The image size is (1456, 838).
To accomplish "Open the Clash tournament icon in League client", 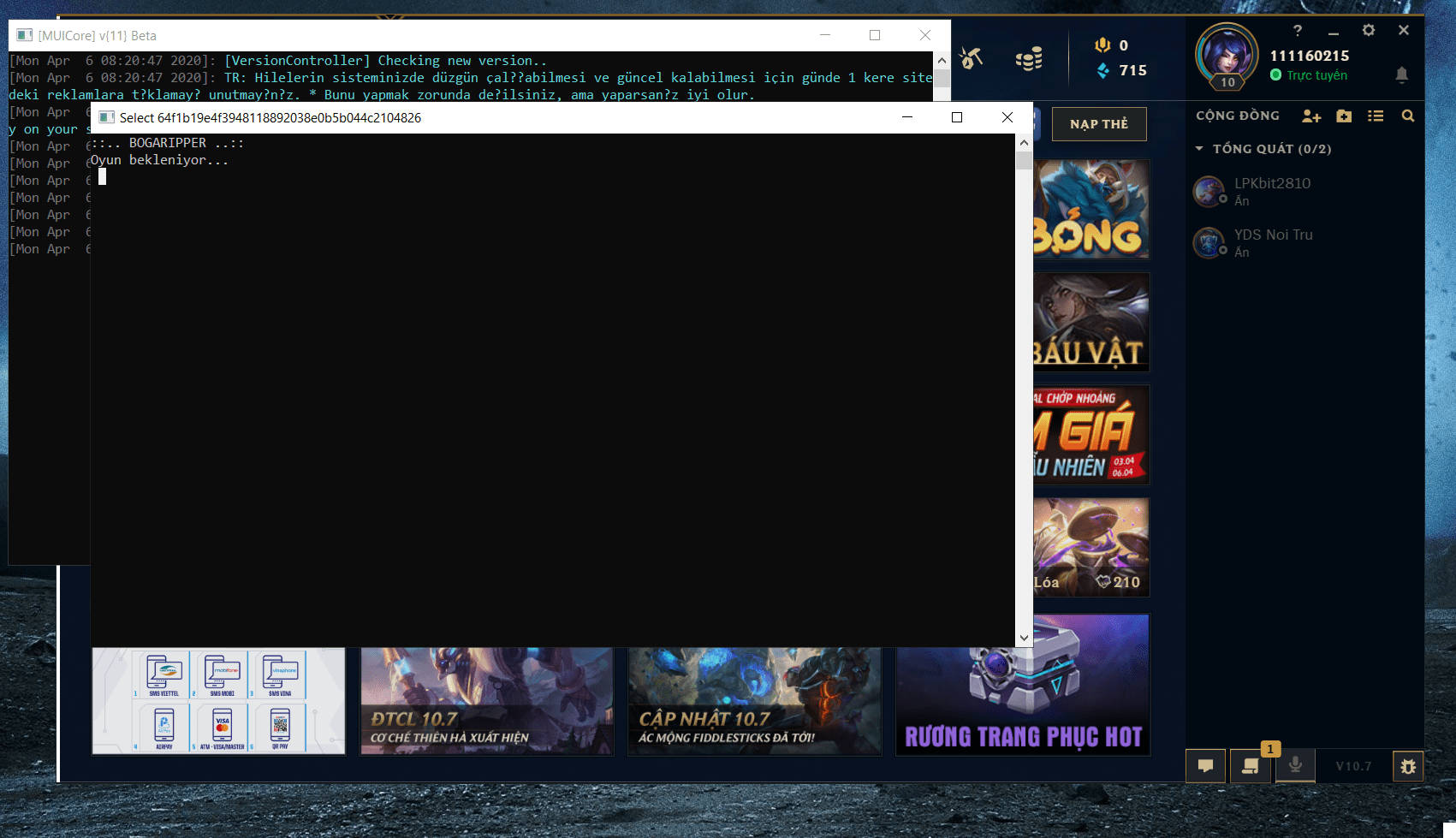I will point(971,58).
